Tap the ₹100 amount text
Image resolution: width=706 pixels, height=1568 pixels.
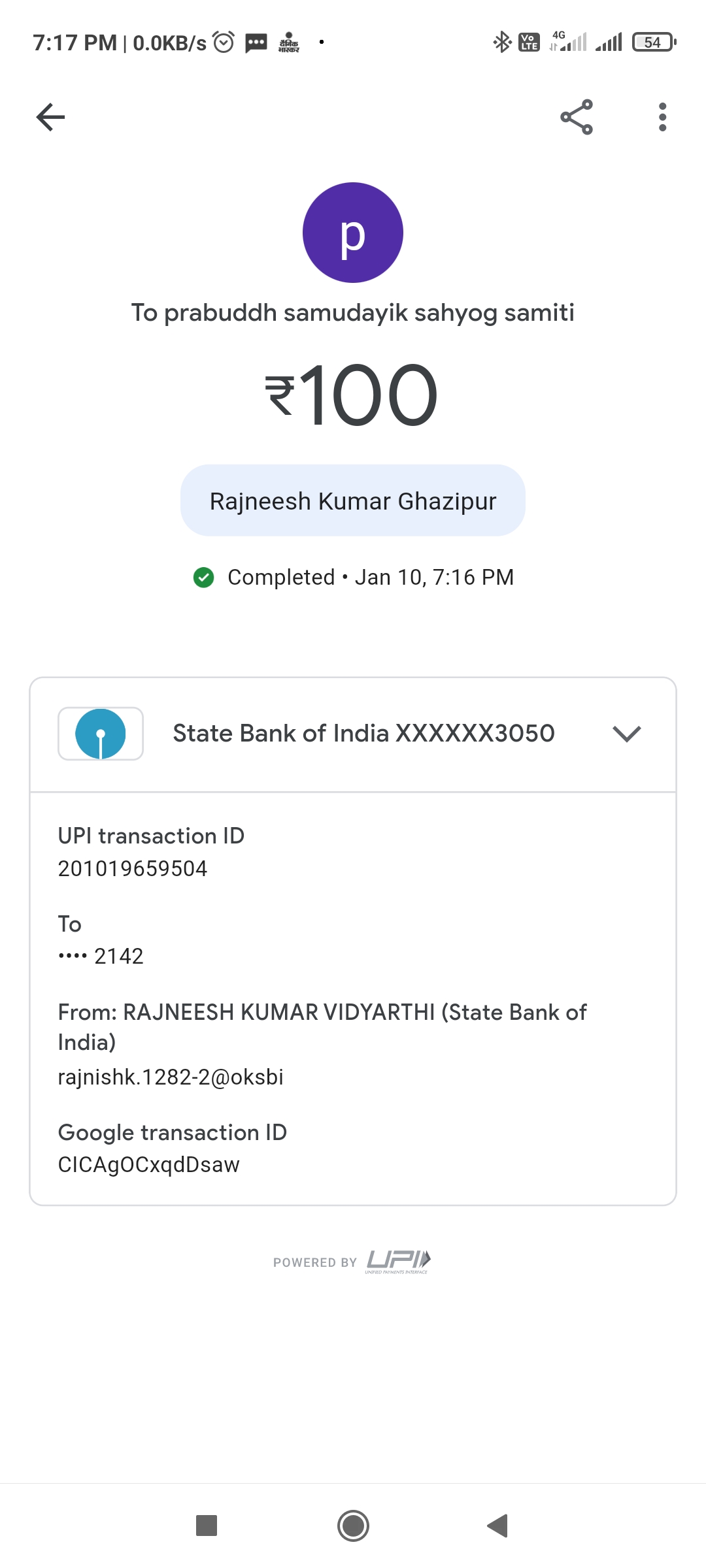353,395
